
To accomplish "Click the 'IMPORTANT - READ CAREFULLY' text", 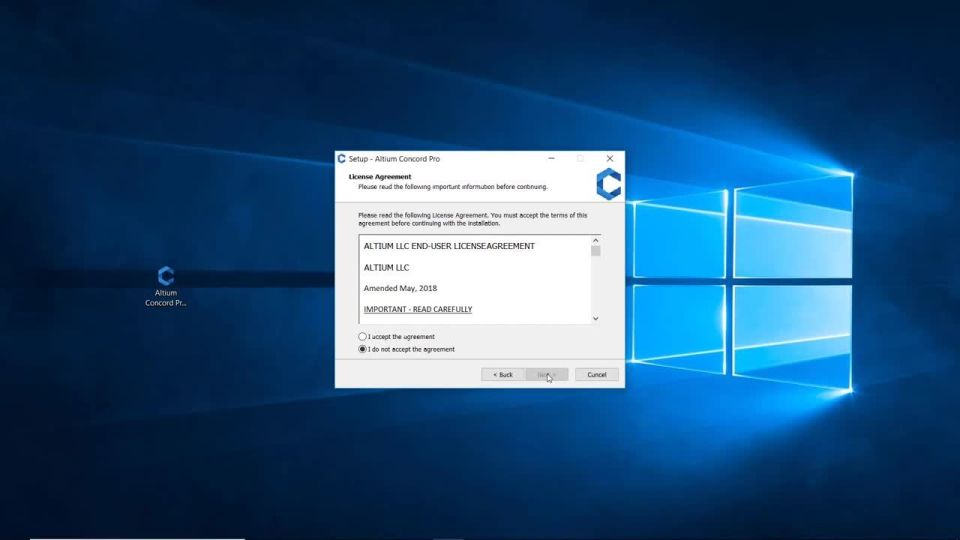I will tap(418, 310).
